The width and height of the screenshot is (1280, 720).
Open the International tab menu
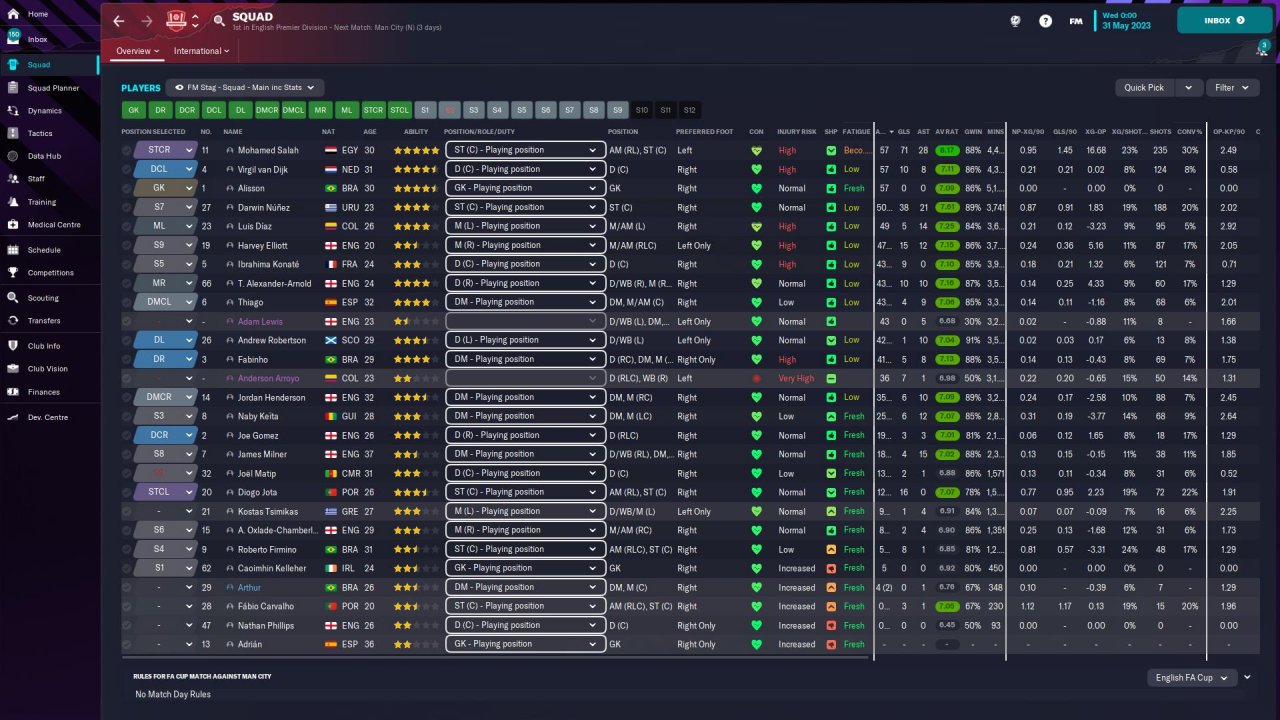[201, 51]
